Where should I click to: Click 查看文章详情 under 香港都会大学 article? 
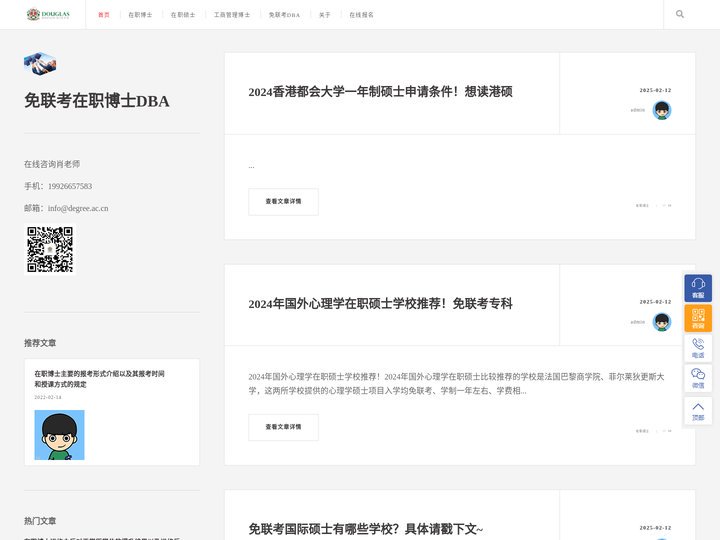pyautogui.click(x=283, y=202)
